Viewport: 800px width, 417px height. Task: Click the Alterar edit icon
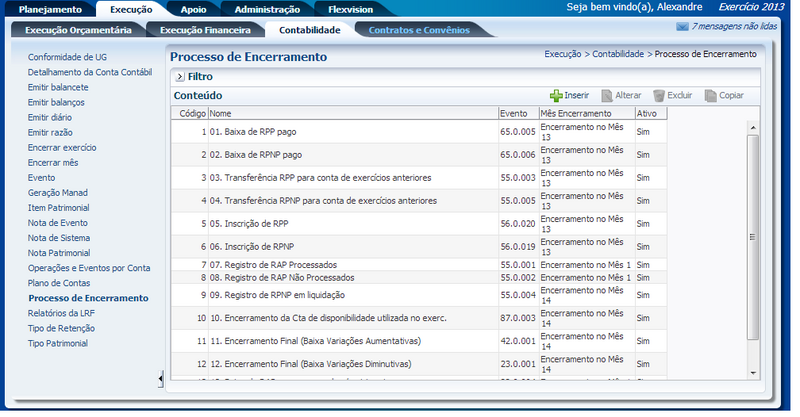point(607,95)
